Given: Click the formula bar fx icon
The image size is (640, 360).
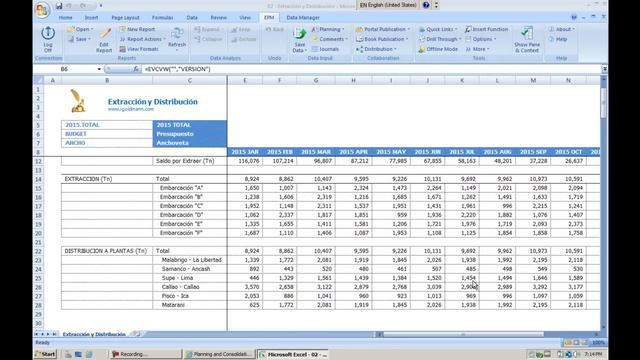Looking at the screenshot, I should [x=136, y=69].
